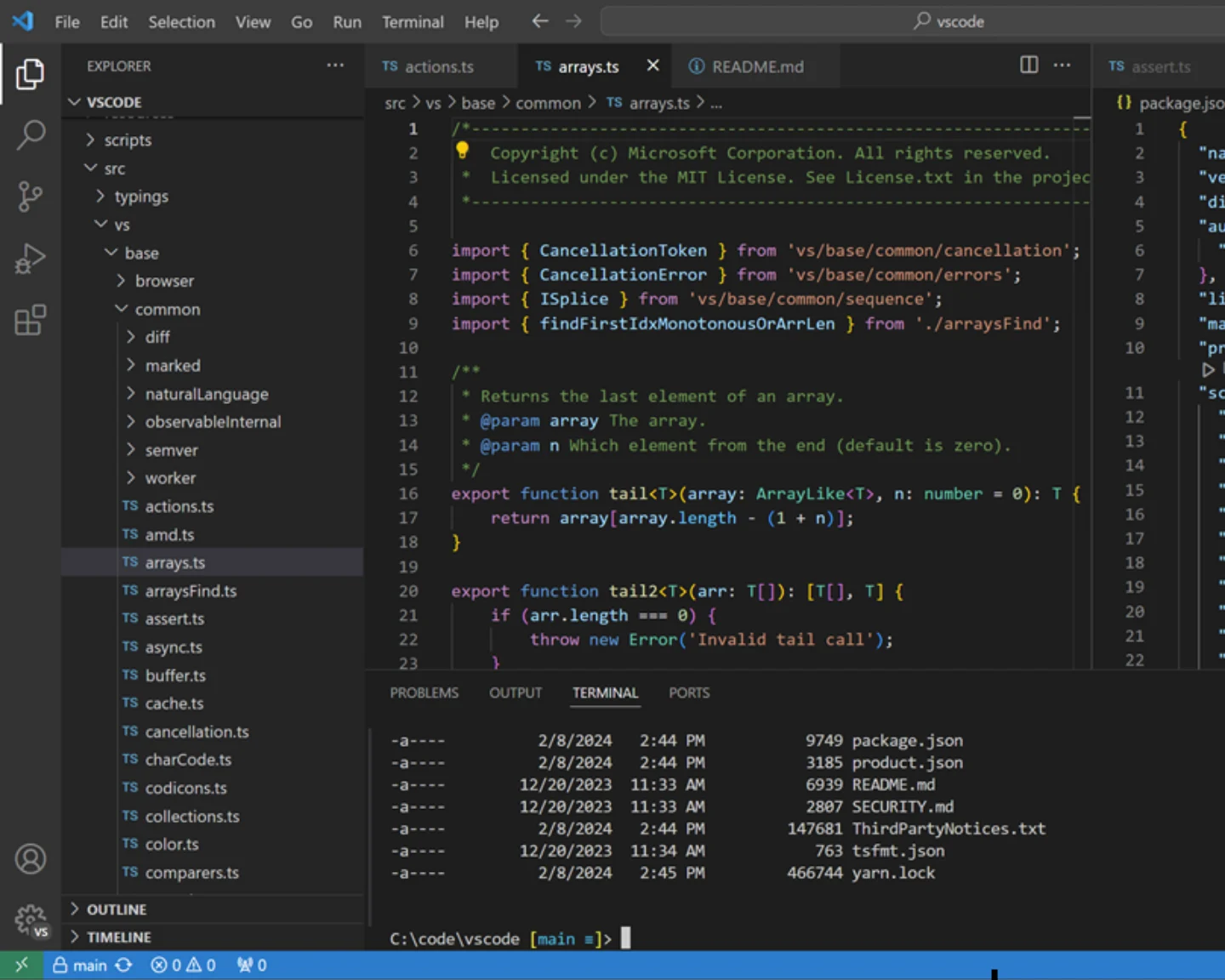This screenshot has height=980, width=1225.
Task: Synchronize changes icon in status bar
Action: pyautogui.click(x=124, y=965)
